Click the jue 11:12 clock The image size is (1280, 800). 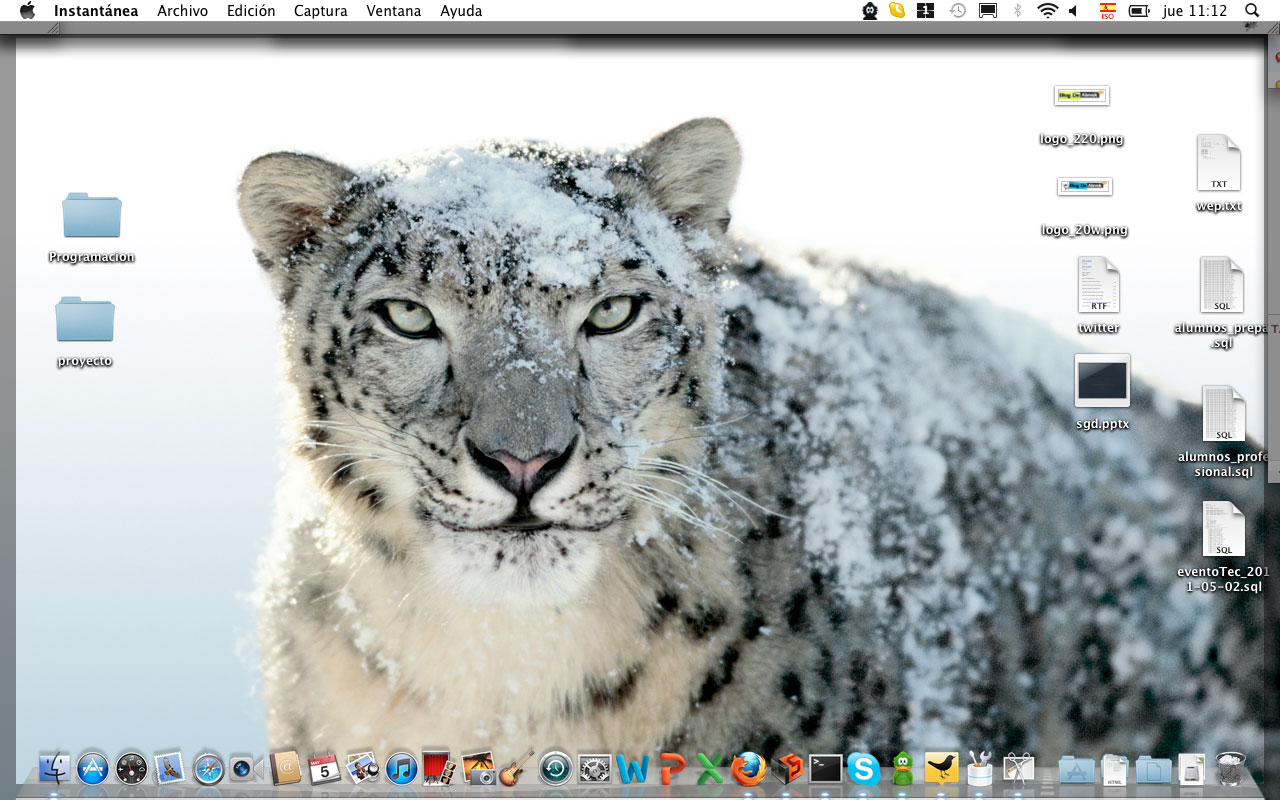pos(1195,11)
